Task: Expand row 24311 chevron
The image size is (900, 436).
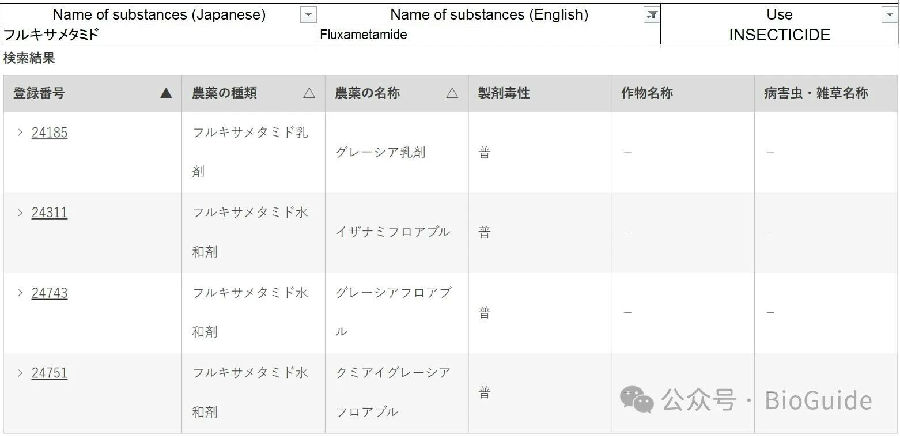Action: (20, 212)
